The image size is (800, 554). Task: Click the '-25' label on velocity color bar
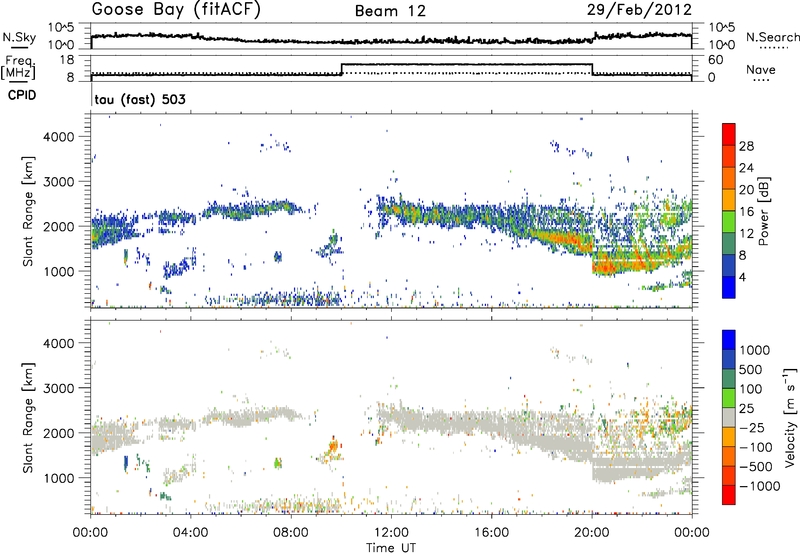(752, 427)
